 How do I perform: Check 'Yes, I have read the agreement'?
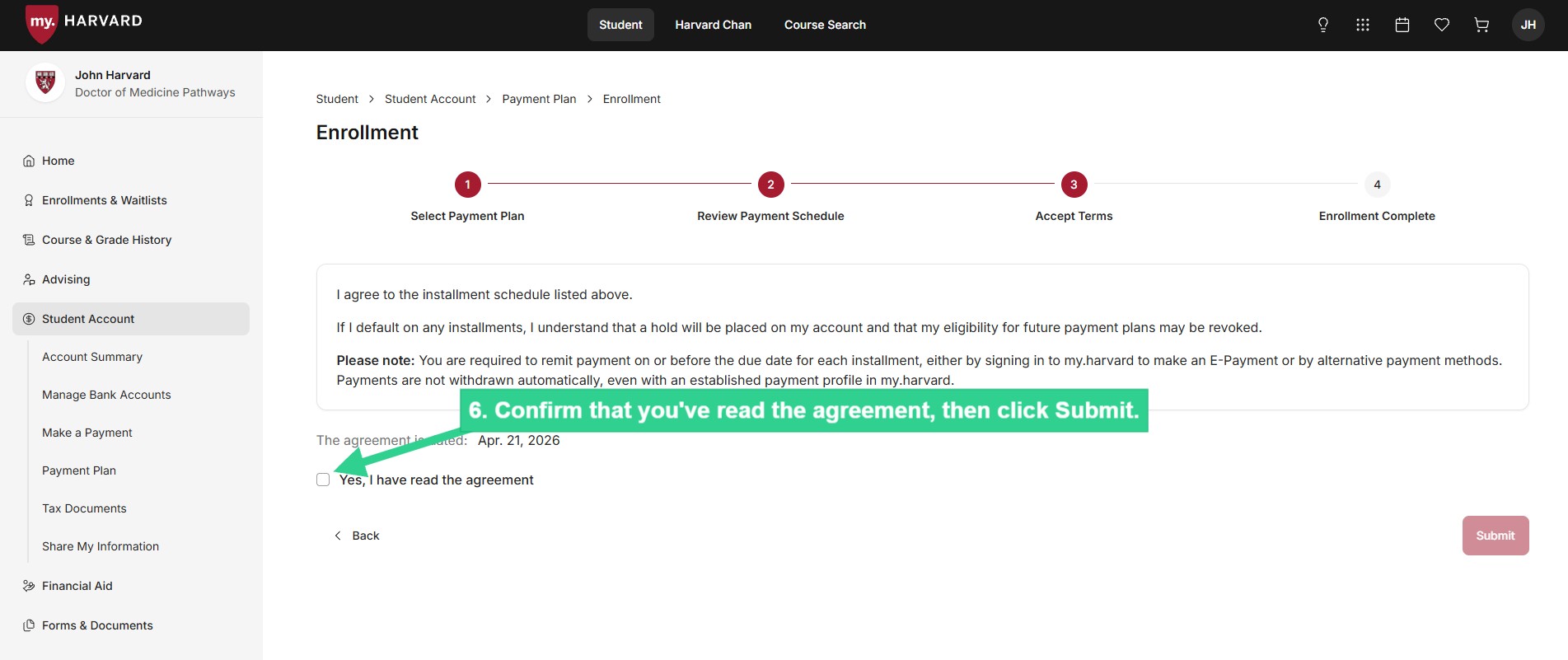point(323,480)
